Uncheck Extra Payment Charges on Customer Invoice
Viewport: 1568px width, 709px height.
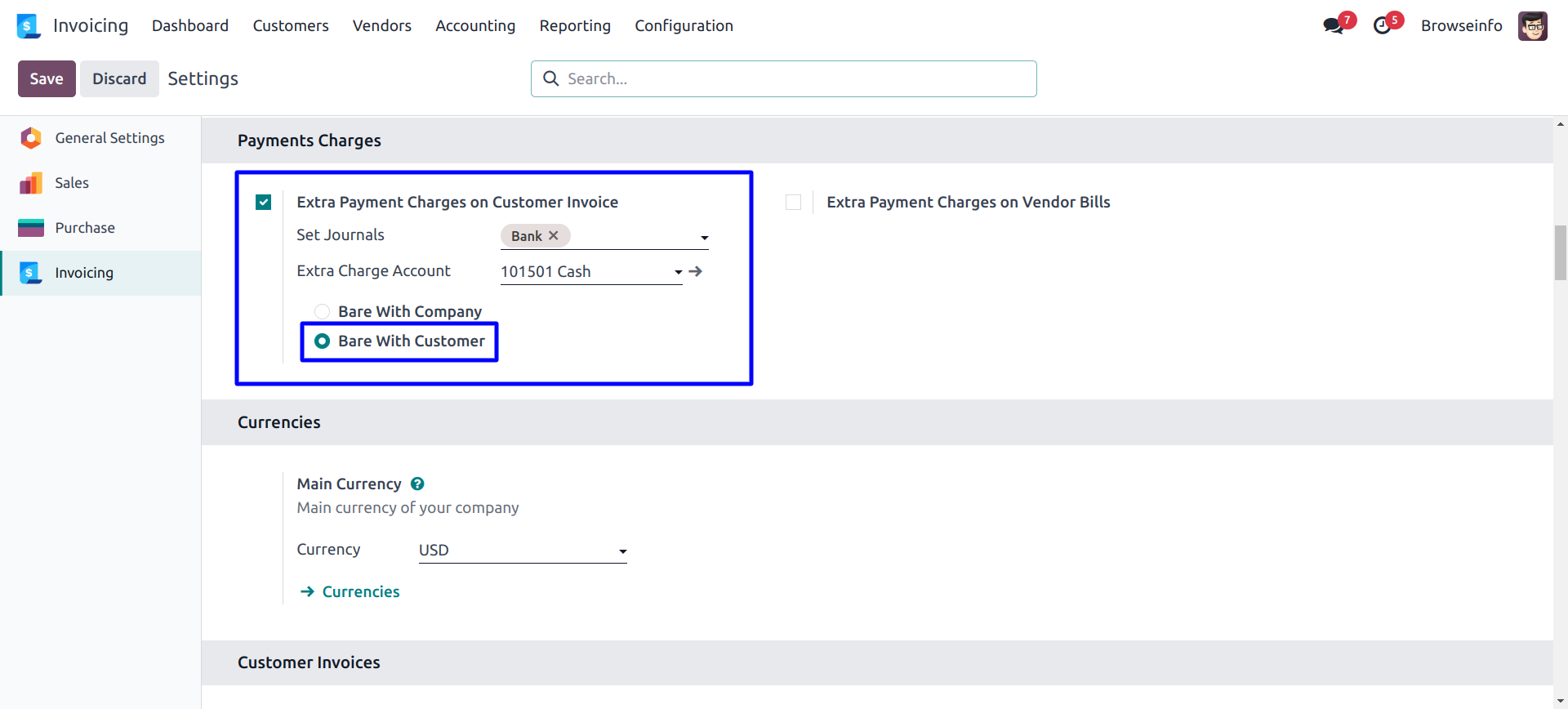263,202
